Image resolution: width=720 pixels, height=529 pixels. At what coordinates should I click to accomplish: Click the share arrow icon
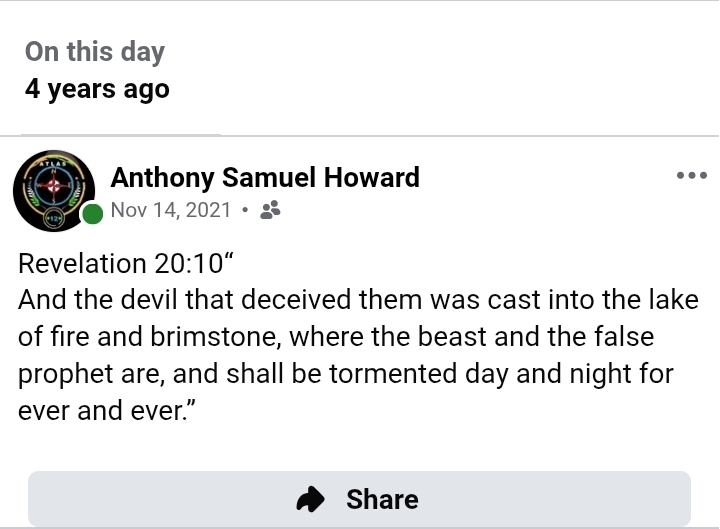(312, 499)
